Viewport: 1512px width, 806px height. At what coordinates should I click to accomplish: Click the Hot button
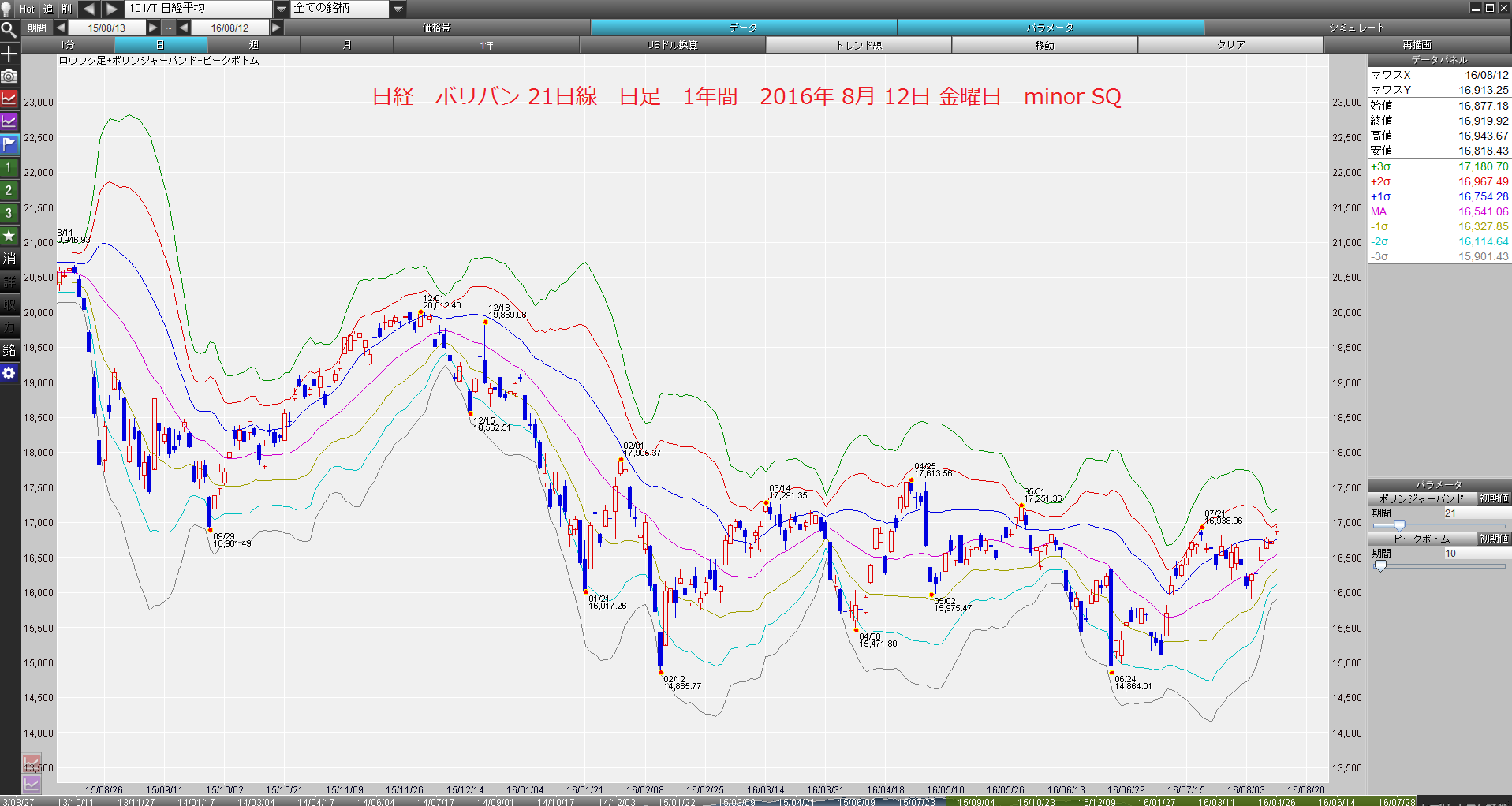[x=27, y=9]
